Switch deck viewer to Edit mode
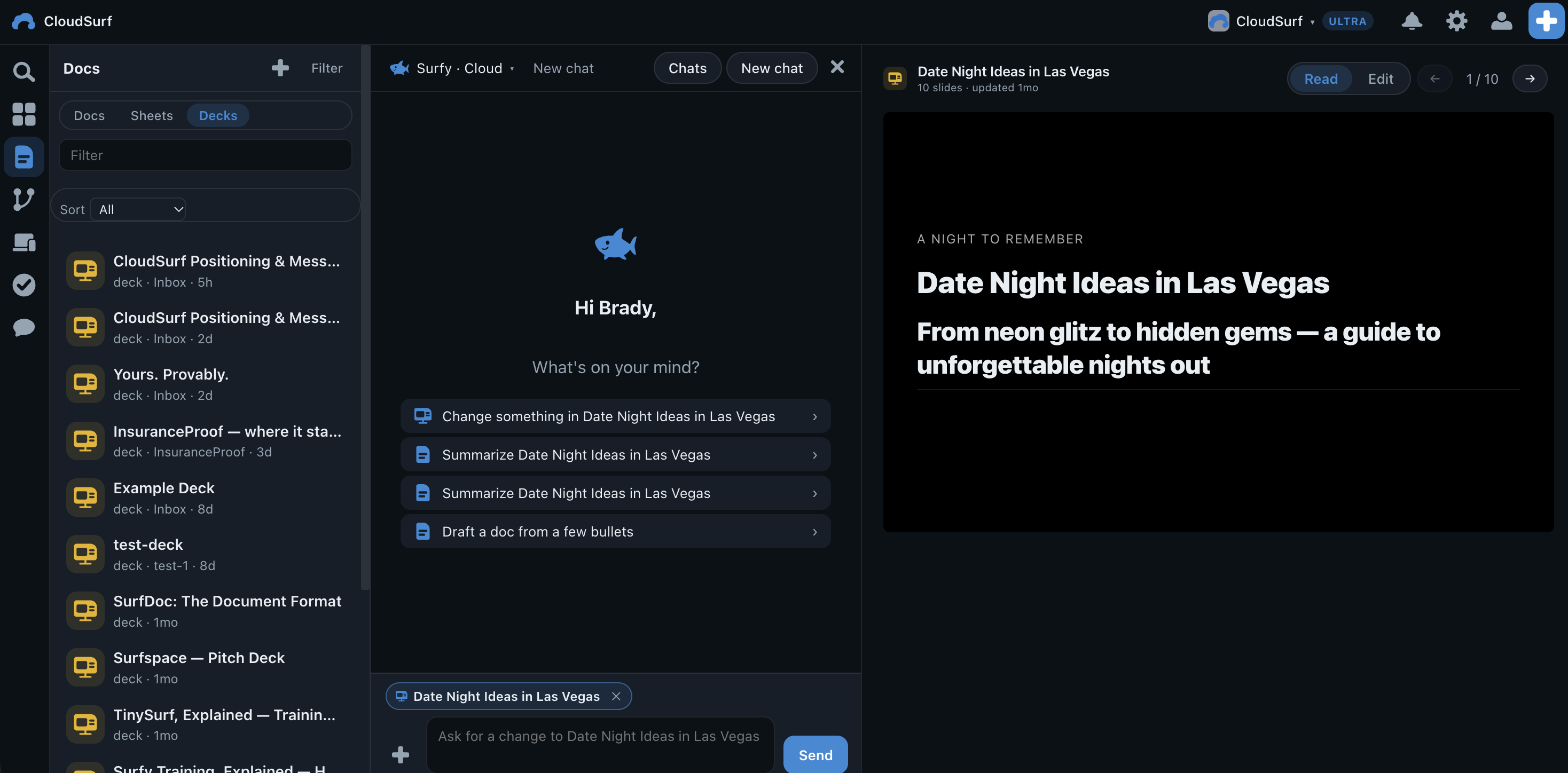The image size is (1568, 773). tap(1381, 78)
